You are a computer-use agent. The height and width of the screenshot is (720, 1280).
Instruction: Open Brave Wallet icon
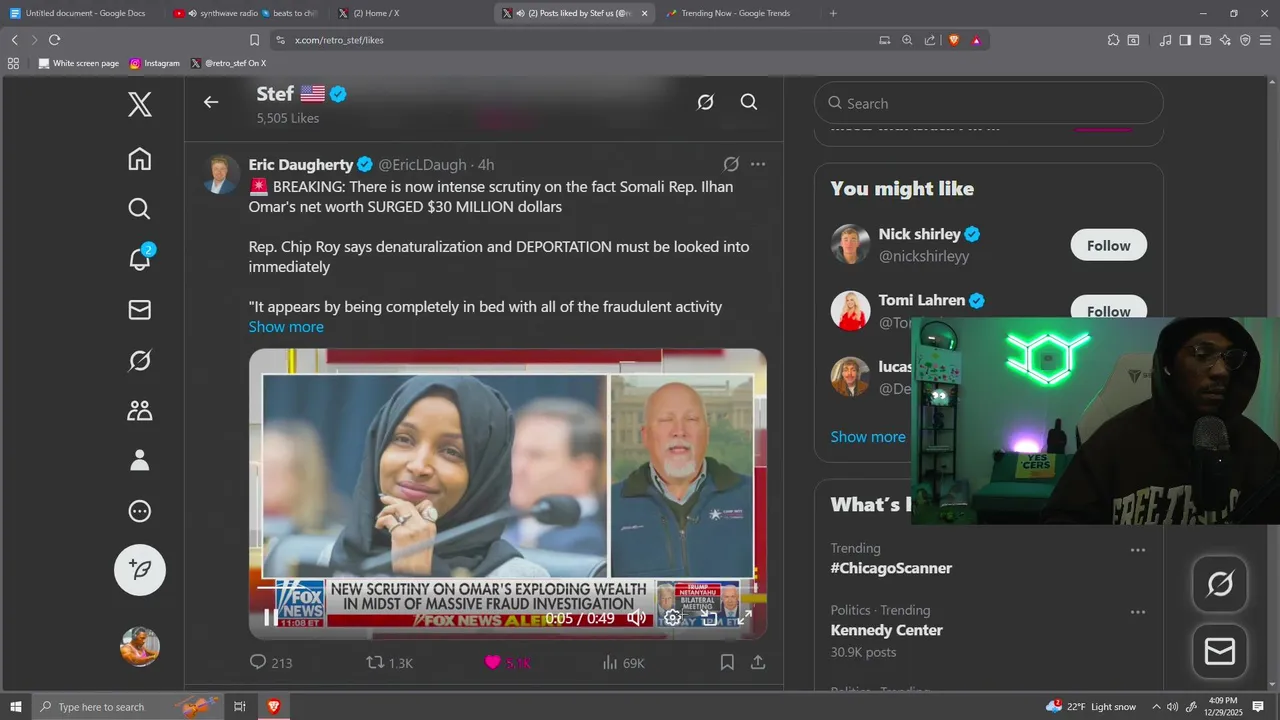pos(1205,40)
